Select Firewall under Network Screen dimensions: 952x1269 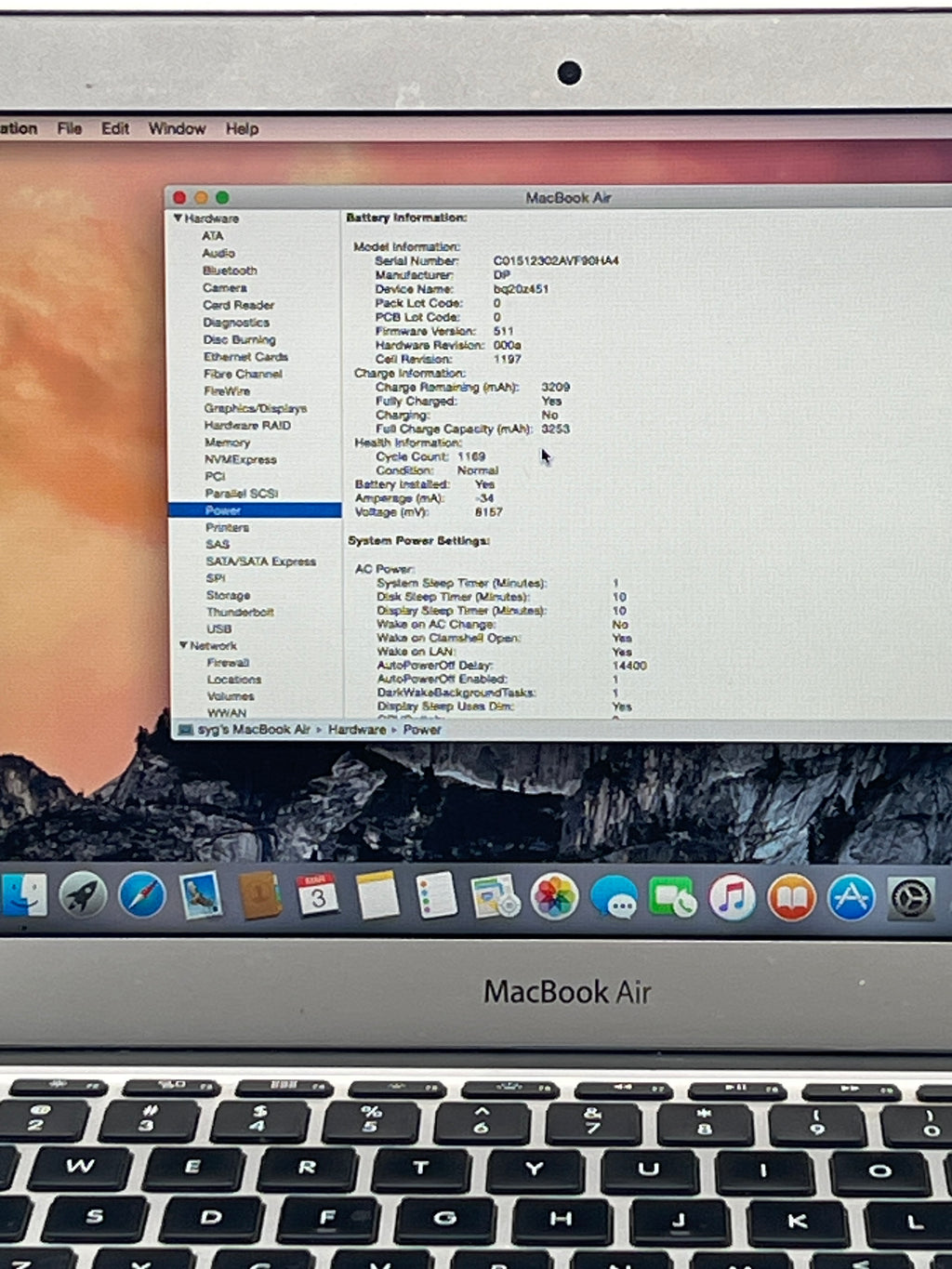click(x=229, y=663)
